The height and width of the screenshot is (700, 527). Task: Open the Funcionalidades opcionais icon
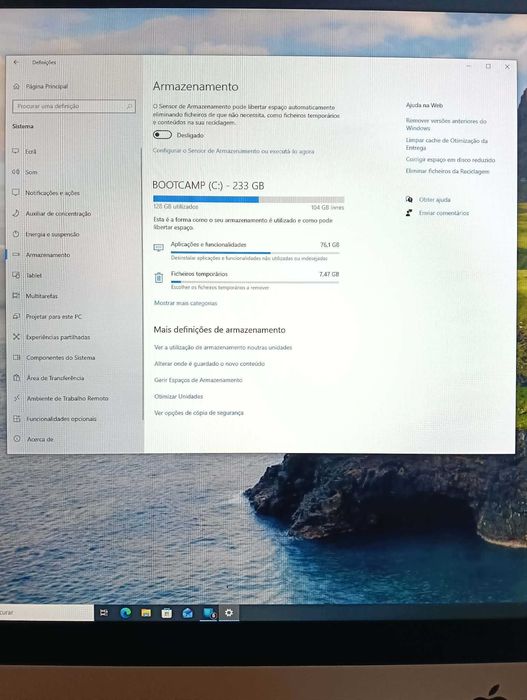click(17, 418)
